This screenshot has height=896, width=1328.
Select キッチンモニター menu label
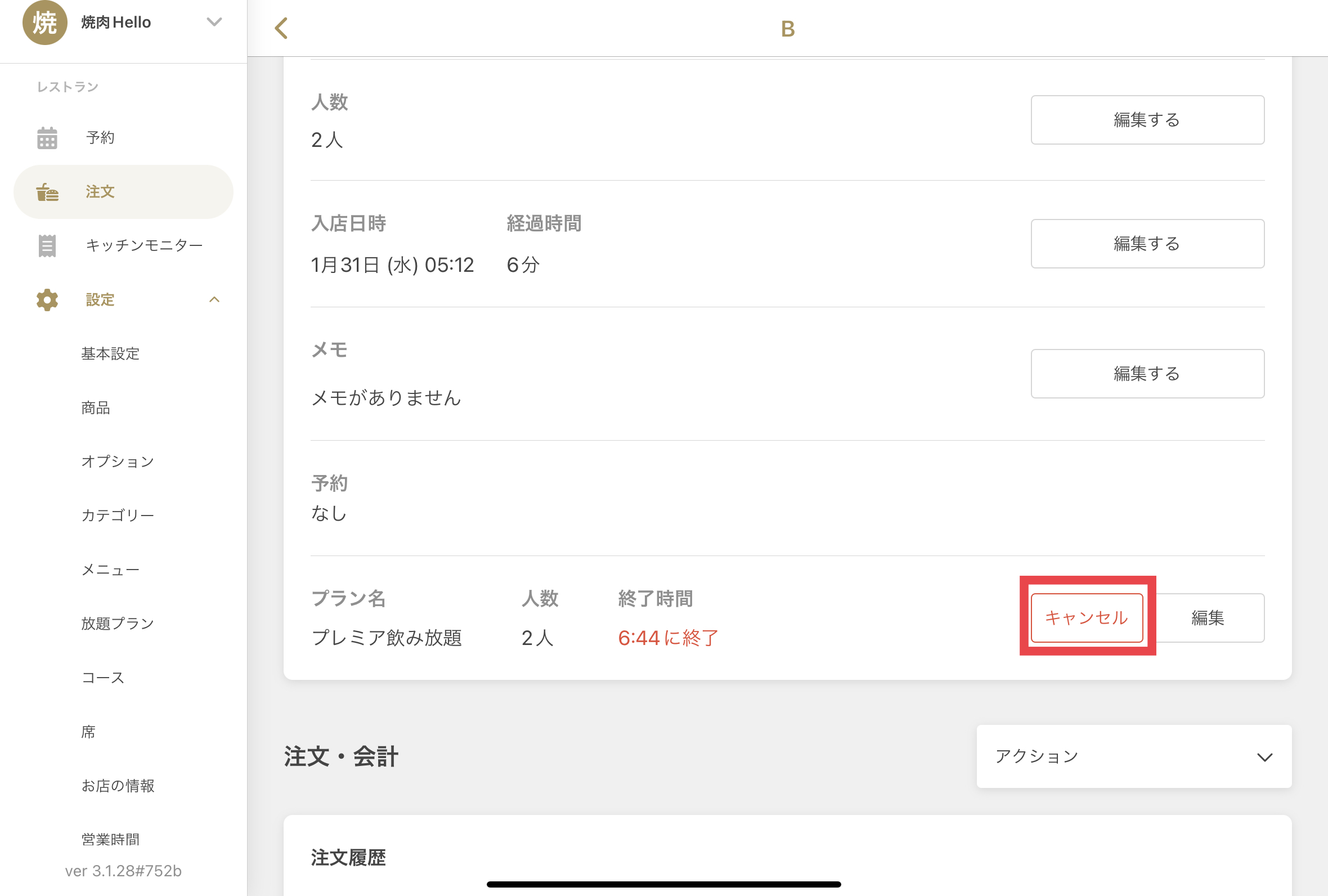[x=145, y=246]
